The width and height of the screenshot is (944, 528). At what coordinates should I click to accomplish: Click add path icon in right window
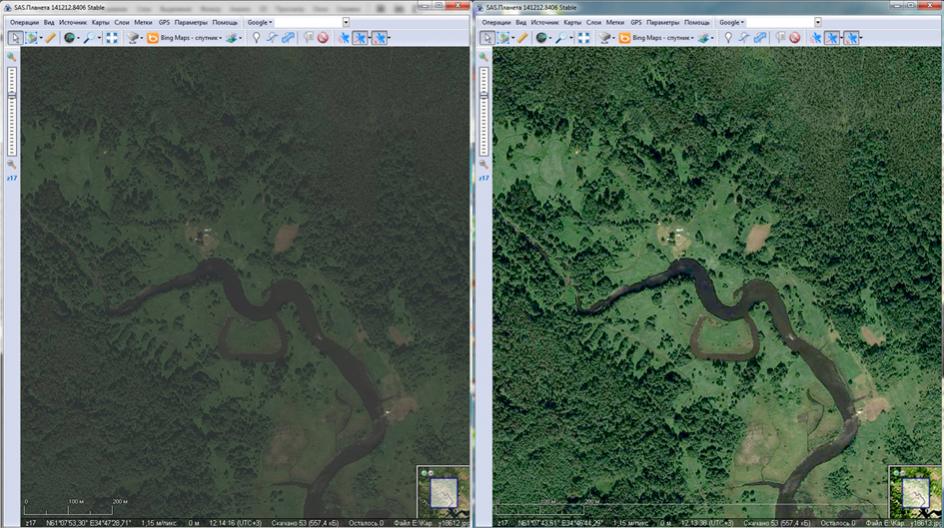pos(744,38)
